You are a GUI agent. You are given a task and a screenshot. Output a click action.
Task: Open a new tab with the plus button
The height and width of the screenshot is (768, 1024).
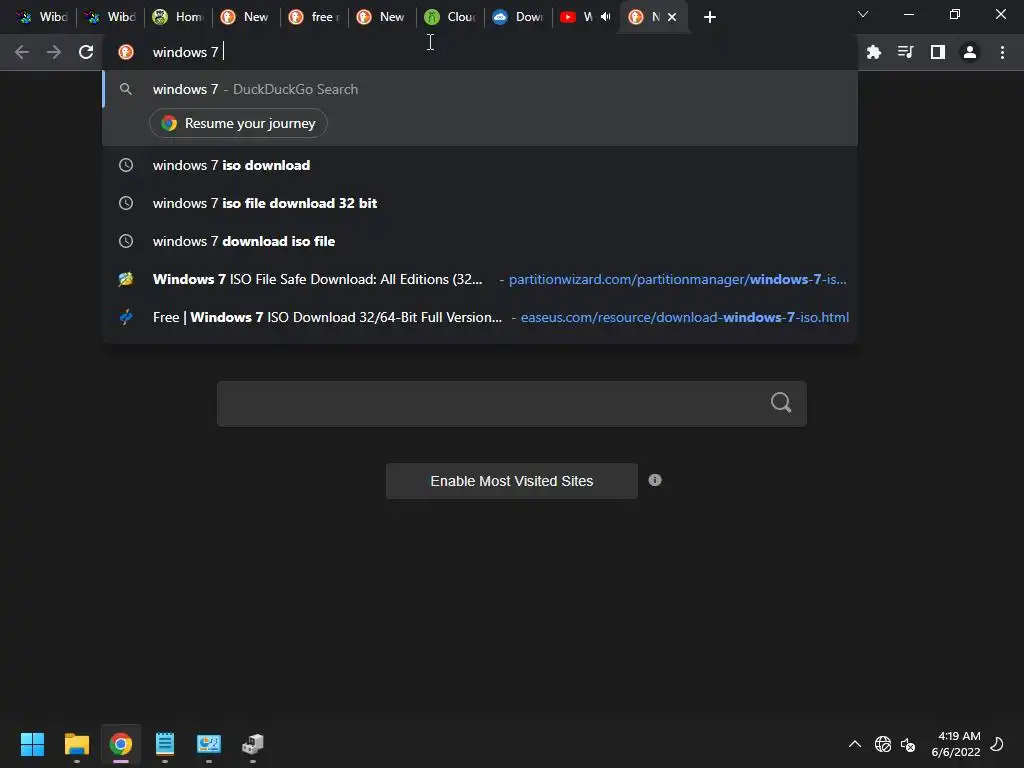point(710,17)
